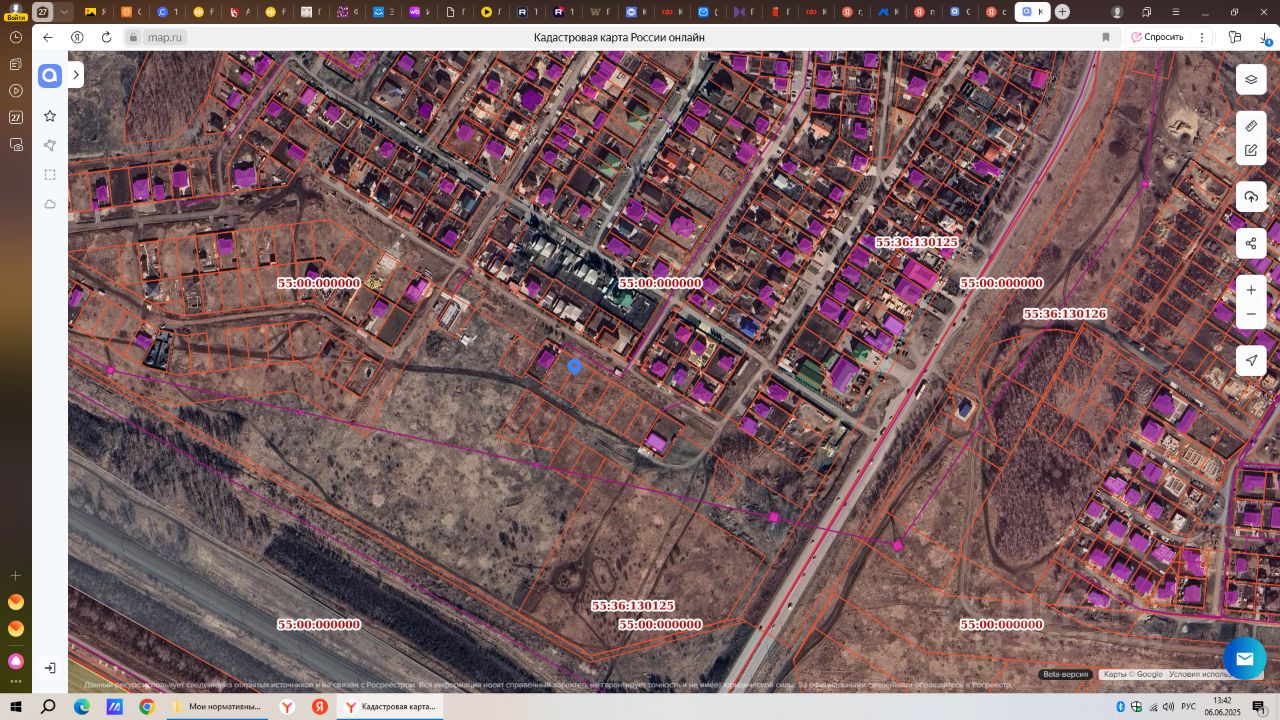Screen dimensions: 1280x720
Task: Click the Yandex home Я button in toolbar
Action: tap(77, 37)
